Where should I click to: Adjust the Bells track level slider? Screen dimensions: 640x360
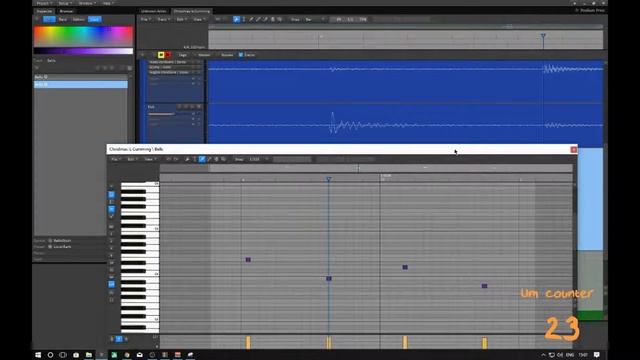[162, 114]
